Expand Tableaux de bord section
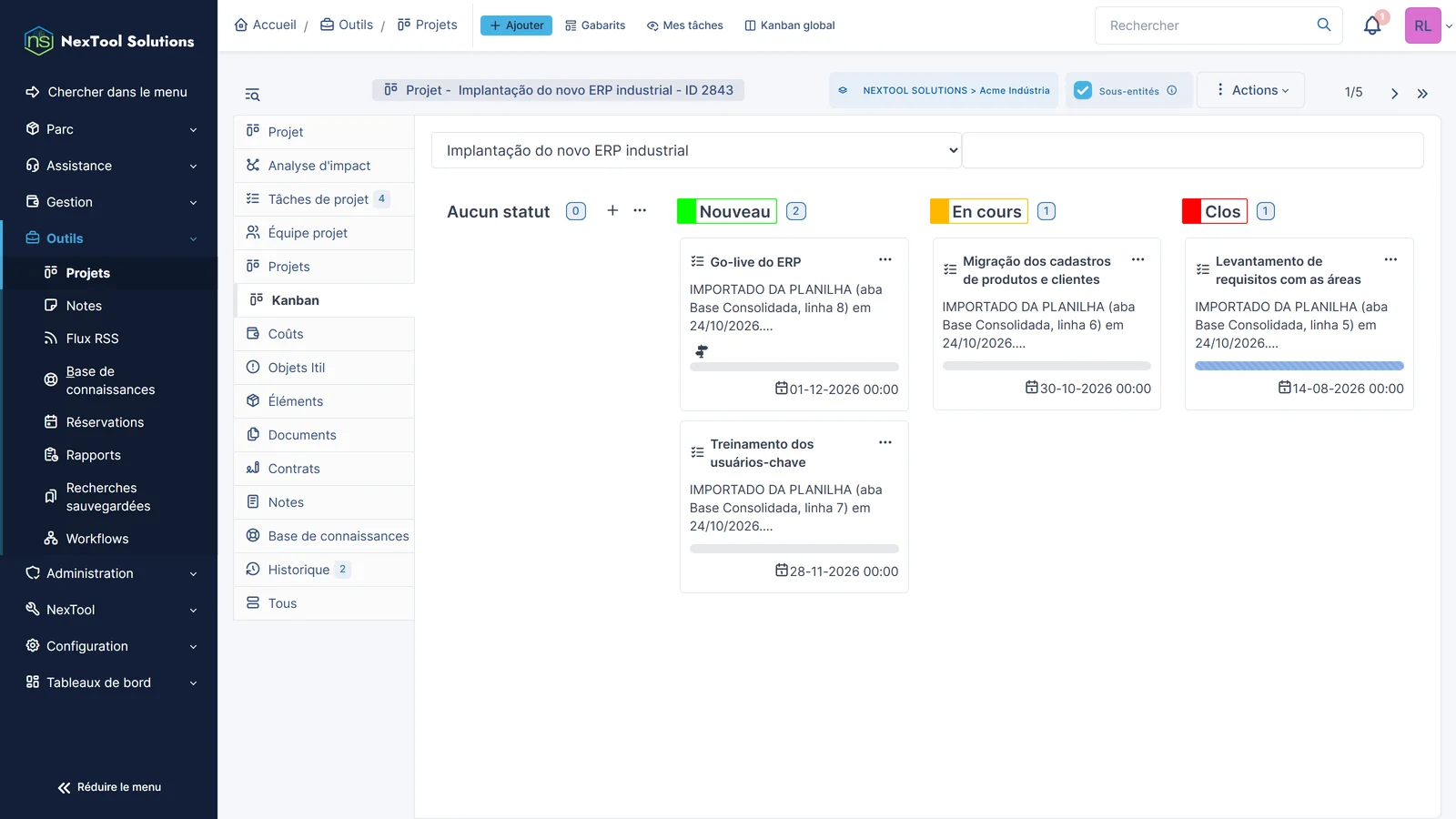This screenshot has width=1456, height=819. click(x=109, y=682)
